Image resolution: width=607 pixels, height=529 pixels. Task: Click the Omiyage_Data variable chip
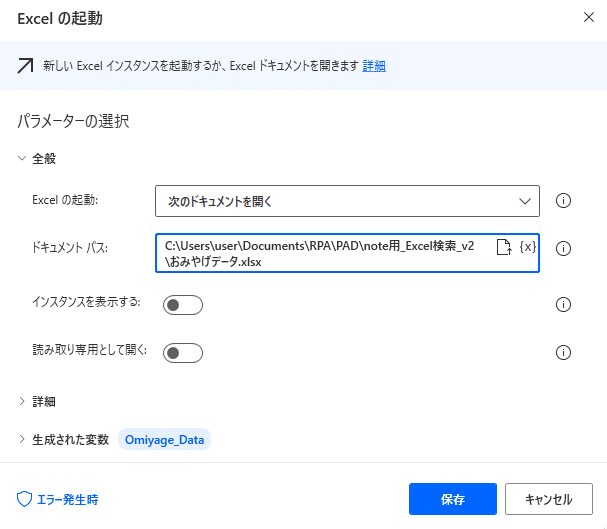[165, 440]
